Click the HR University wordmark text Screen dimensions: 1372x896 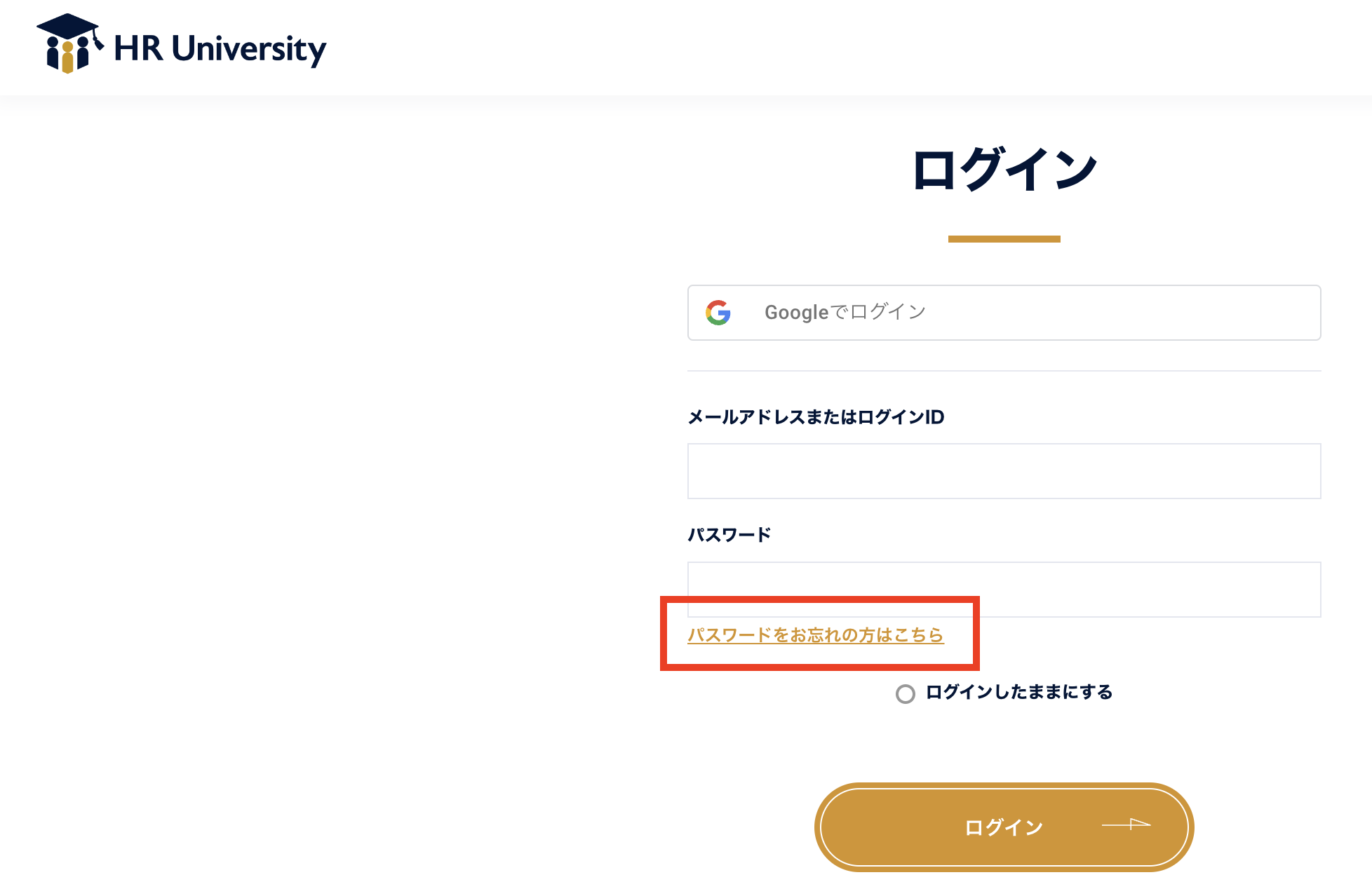click(x=220, y=48)
